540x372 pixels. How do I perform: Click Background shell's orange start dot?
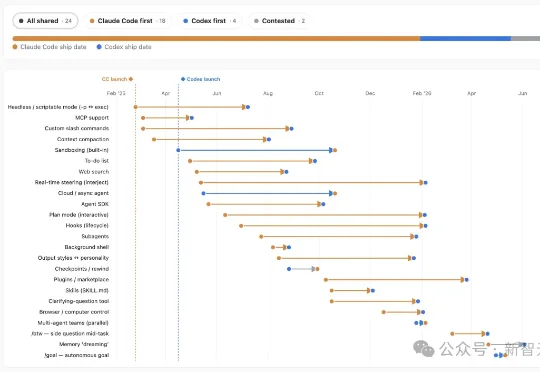coord(273,247)
